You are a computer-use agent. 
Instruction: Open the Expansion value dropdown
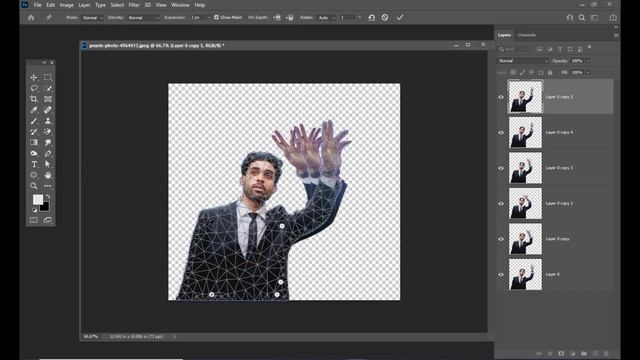(x=209, y=18)
